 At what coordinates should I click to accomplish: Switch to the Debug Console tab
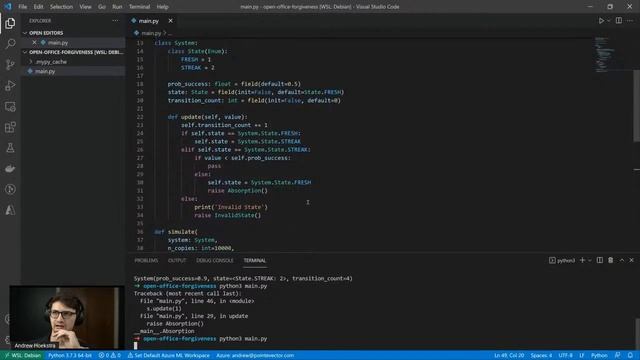click(x=215, y=260)
